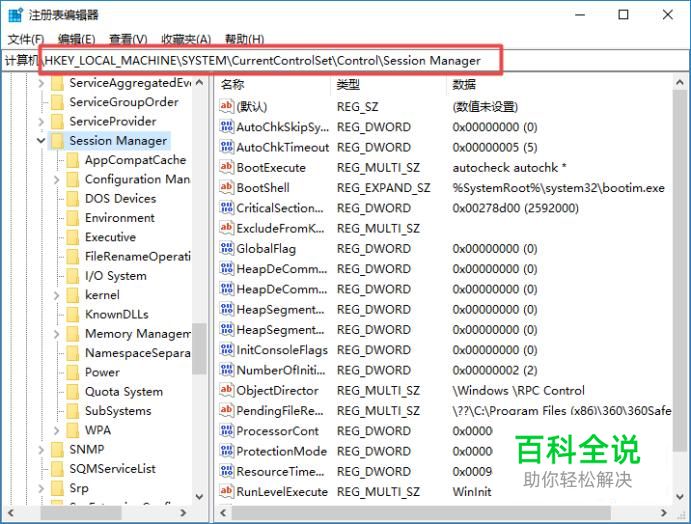Click the AutoChkTimeout DWORD value icon
This screenshot has height=524, width=691.
227,147
